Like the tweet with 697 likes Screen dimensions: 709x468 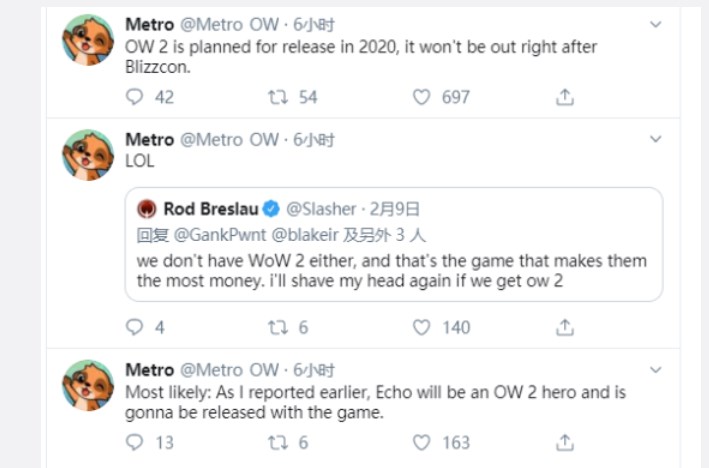pos(422,97)
